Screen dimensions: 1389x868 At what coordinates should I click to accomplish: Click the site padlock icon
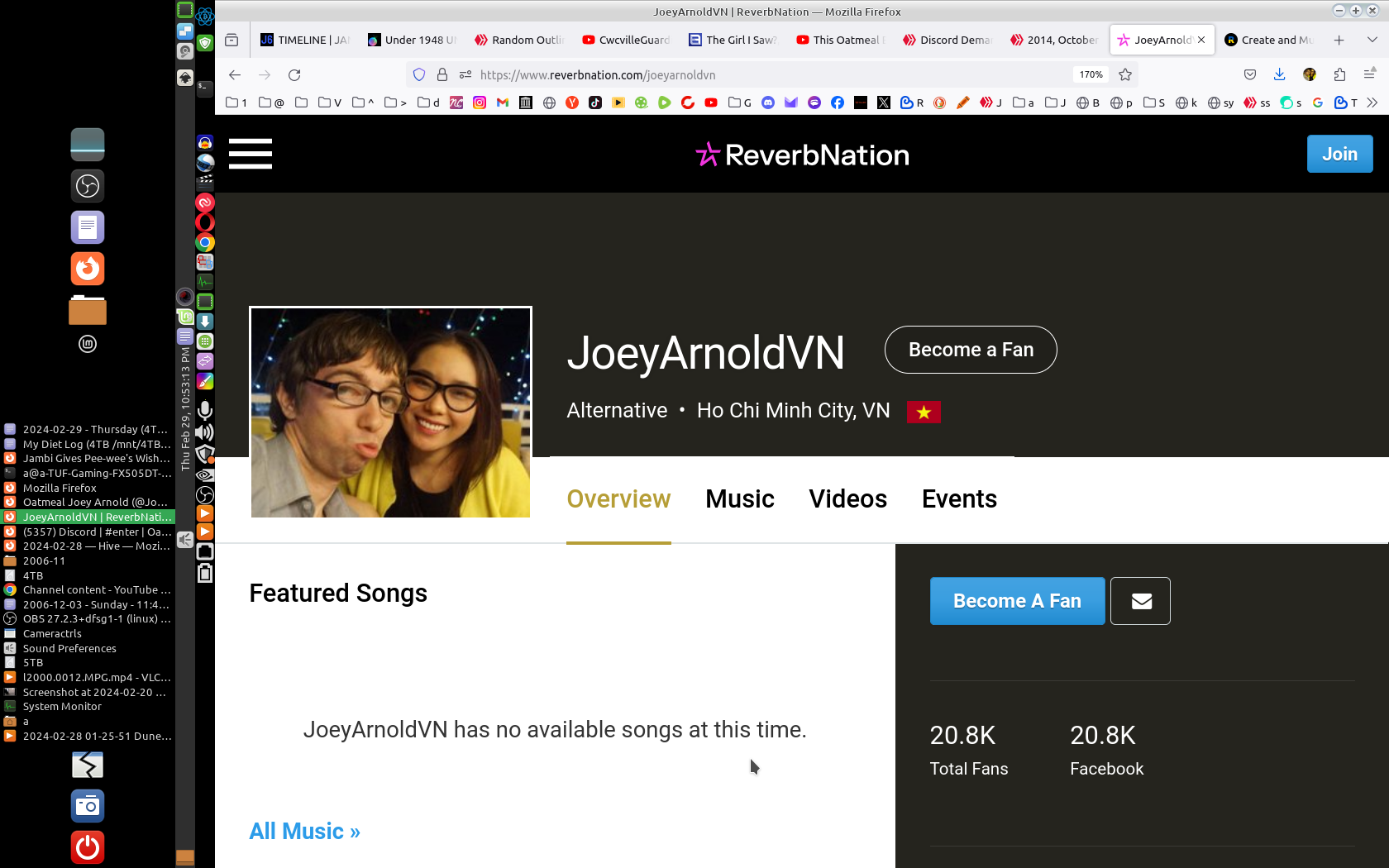442,74
